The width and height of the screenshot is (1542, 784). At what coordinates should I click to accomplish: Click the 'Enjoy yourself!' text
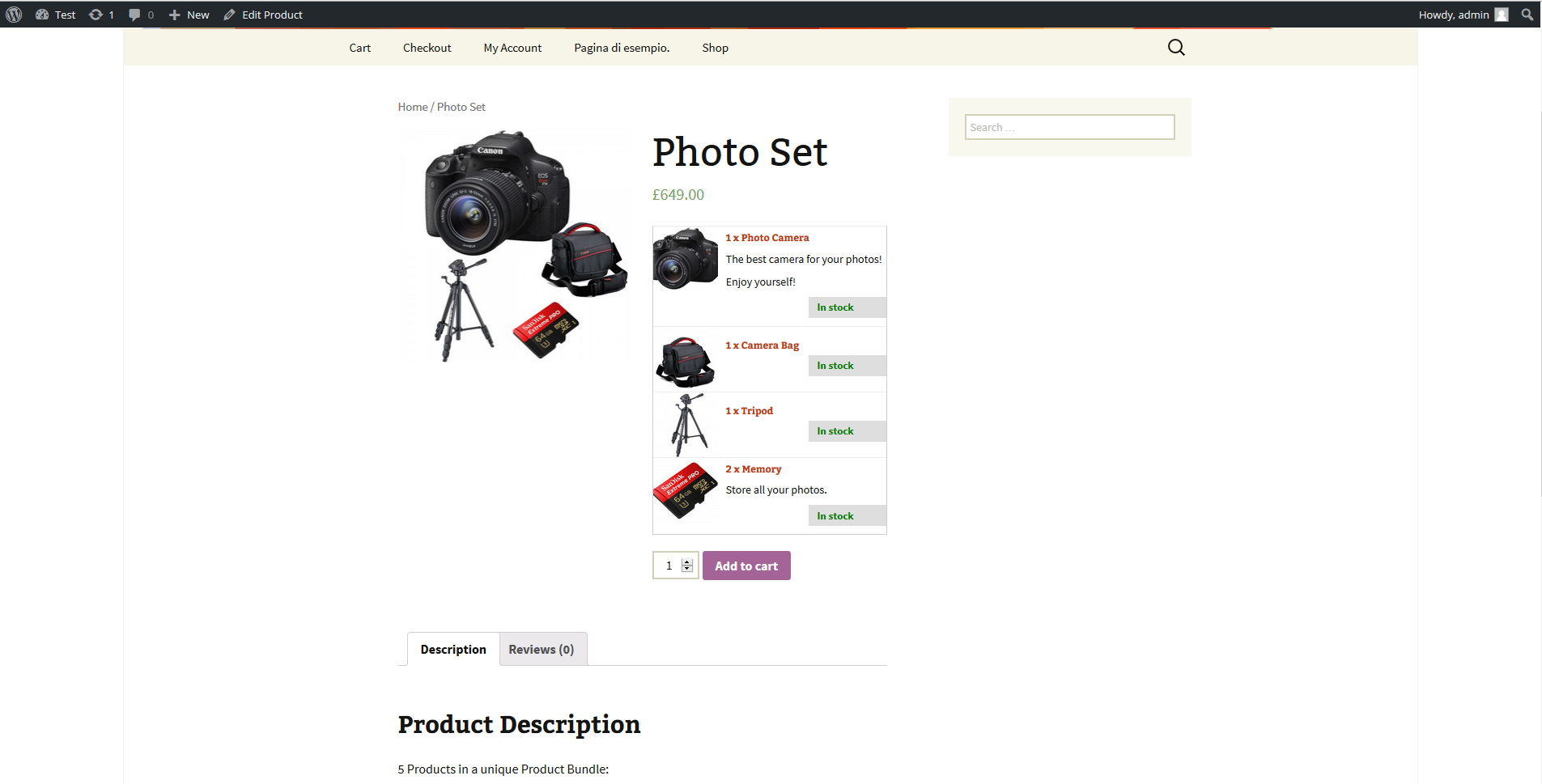point(761,282)
